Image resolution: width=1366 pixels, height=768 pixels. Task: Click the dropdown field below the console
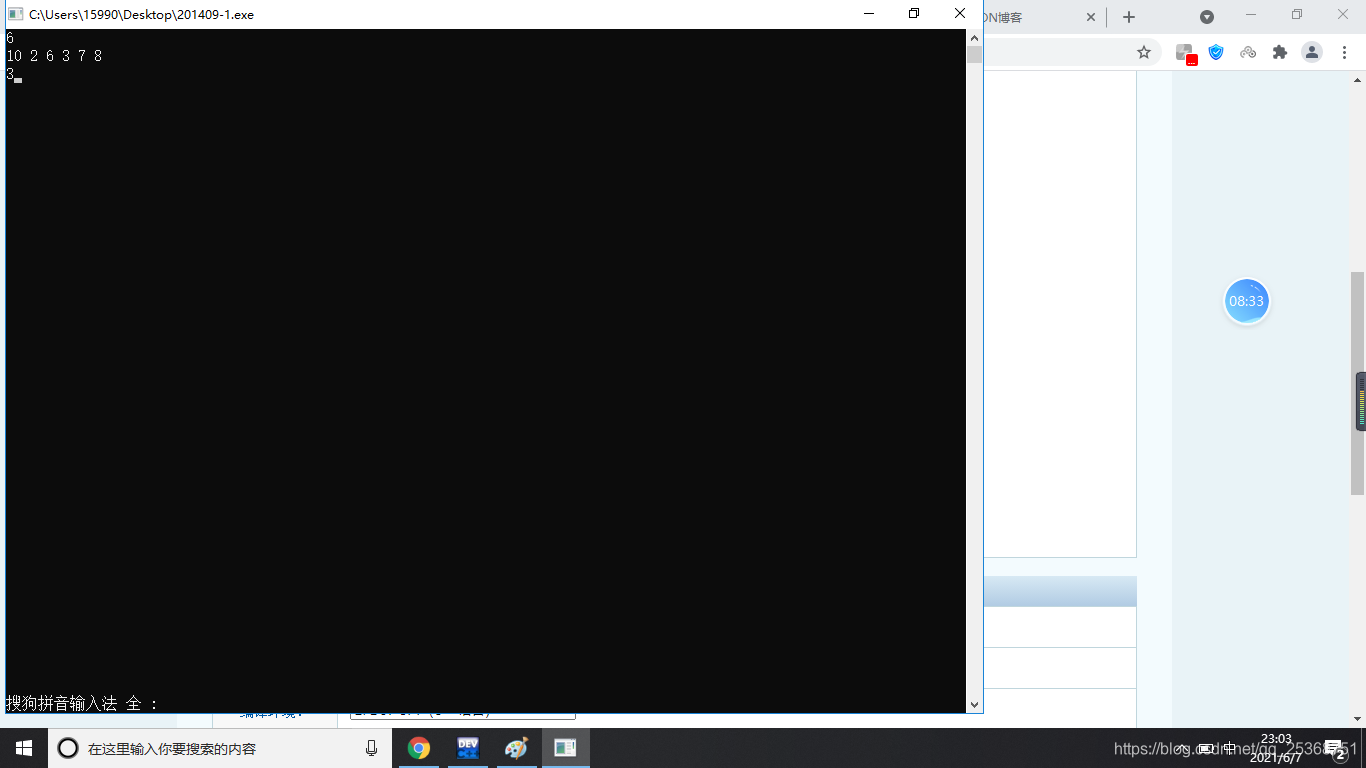(x=463, y=715)
